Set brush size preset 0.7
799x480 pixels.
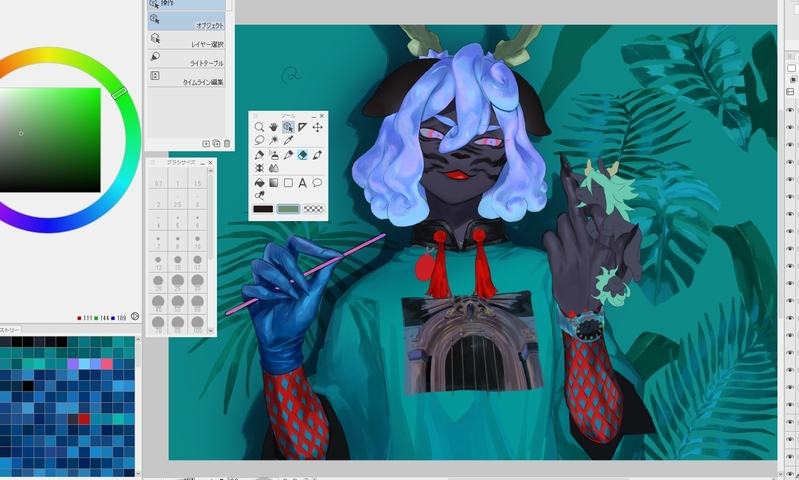(158, 179)
